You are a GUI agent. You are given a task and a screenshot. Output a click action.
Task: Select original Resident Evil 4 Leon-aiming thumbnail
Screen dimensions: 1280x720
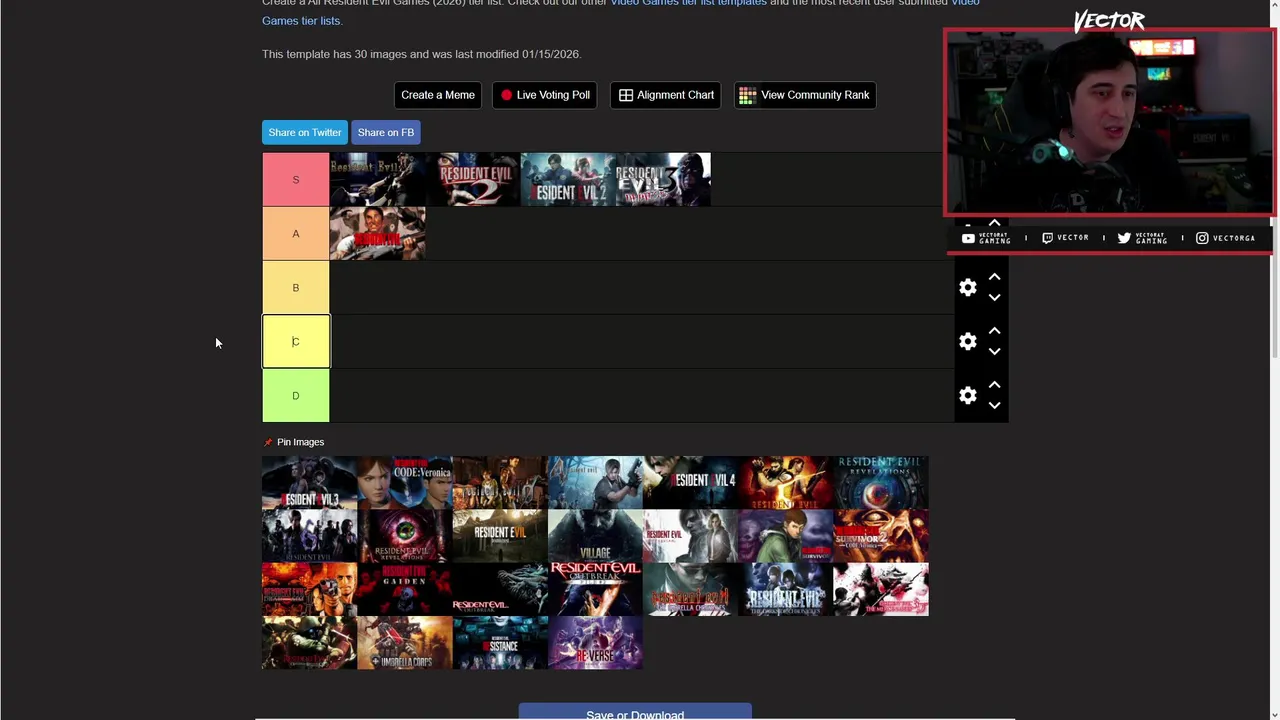(595, 483)
